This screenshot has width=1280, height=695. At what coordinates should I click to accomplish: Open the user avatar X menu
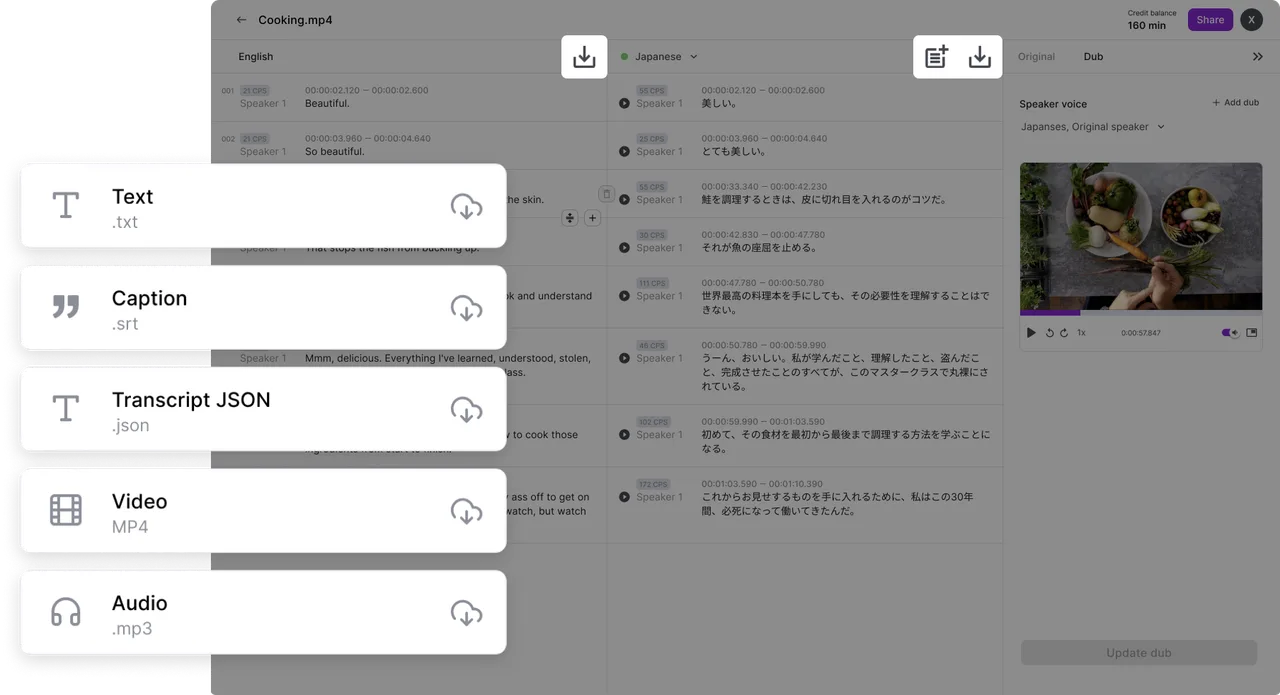pyautogui.click(x=1251, y=20)
